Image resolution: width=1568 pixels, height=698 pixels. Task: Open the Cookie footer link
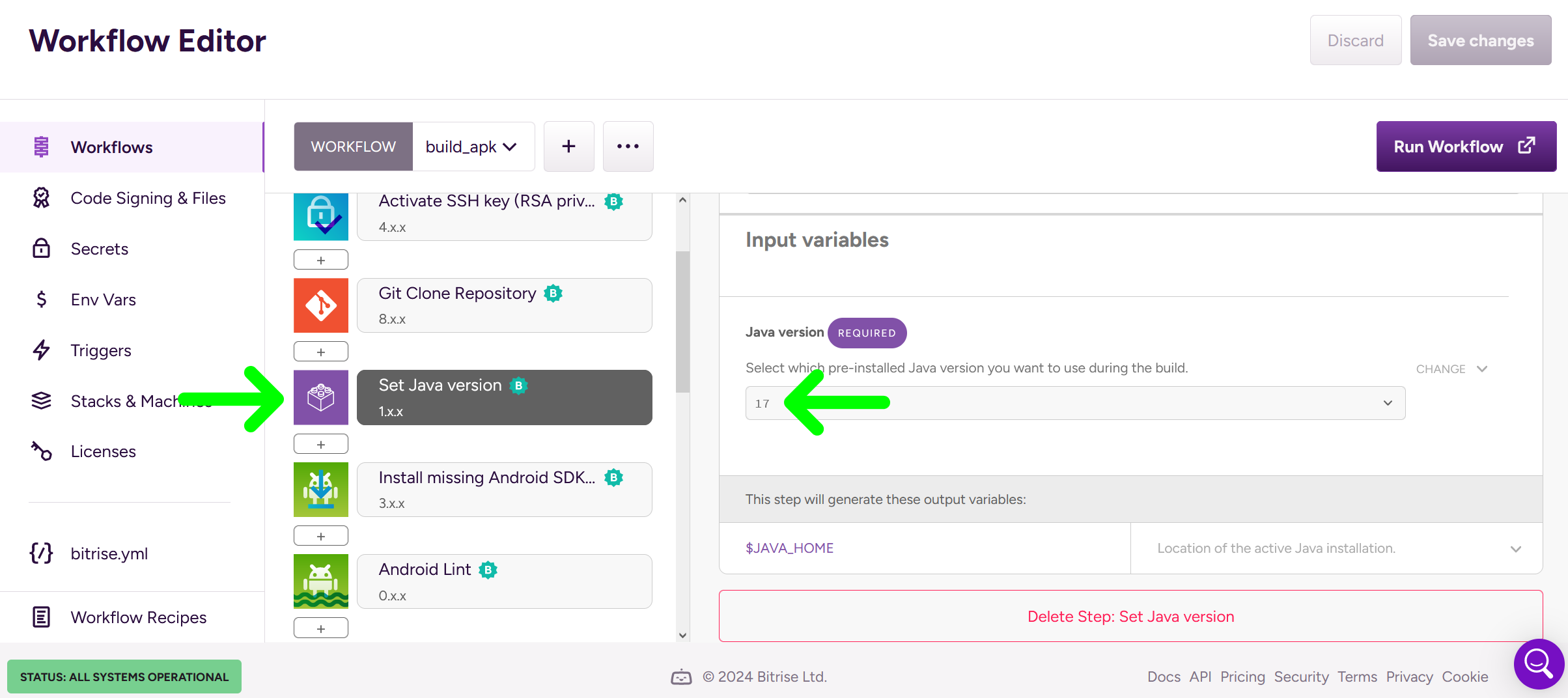[x=1464, y=677]
